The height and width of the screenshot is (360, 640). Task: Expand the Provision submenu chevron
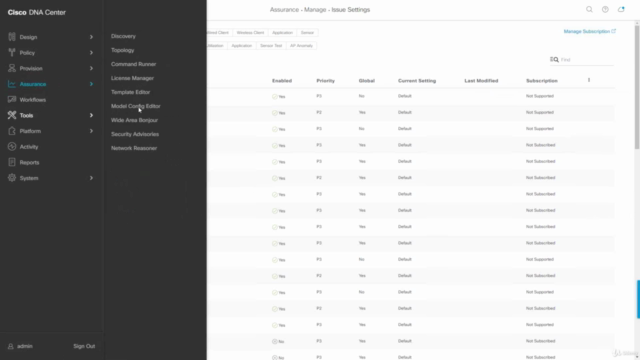pyautogui.click(x=91, y=68)
